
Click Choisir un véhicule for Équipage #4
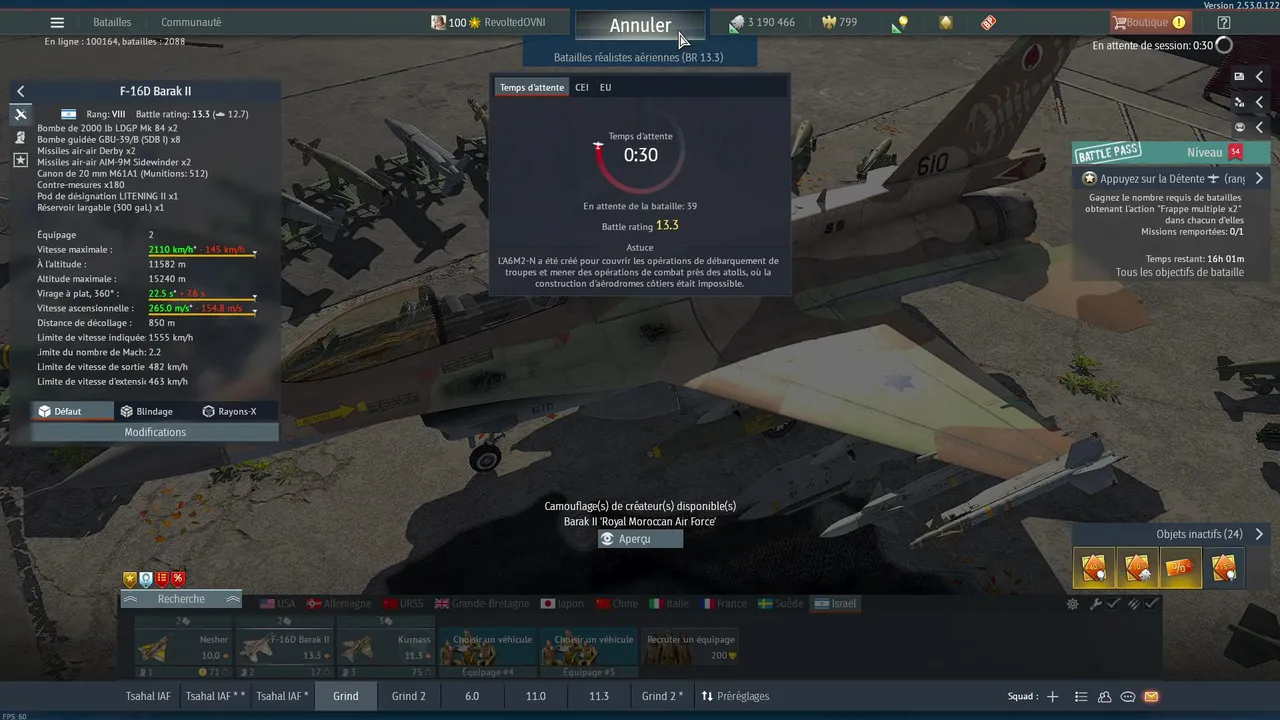point(488,654)
